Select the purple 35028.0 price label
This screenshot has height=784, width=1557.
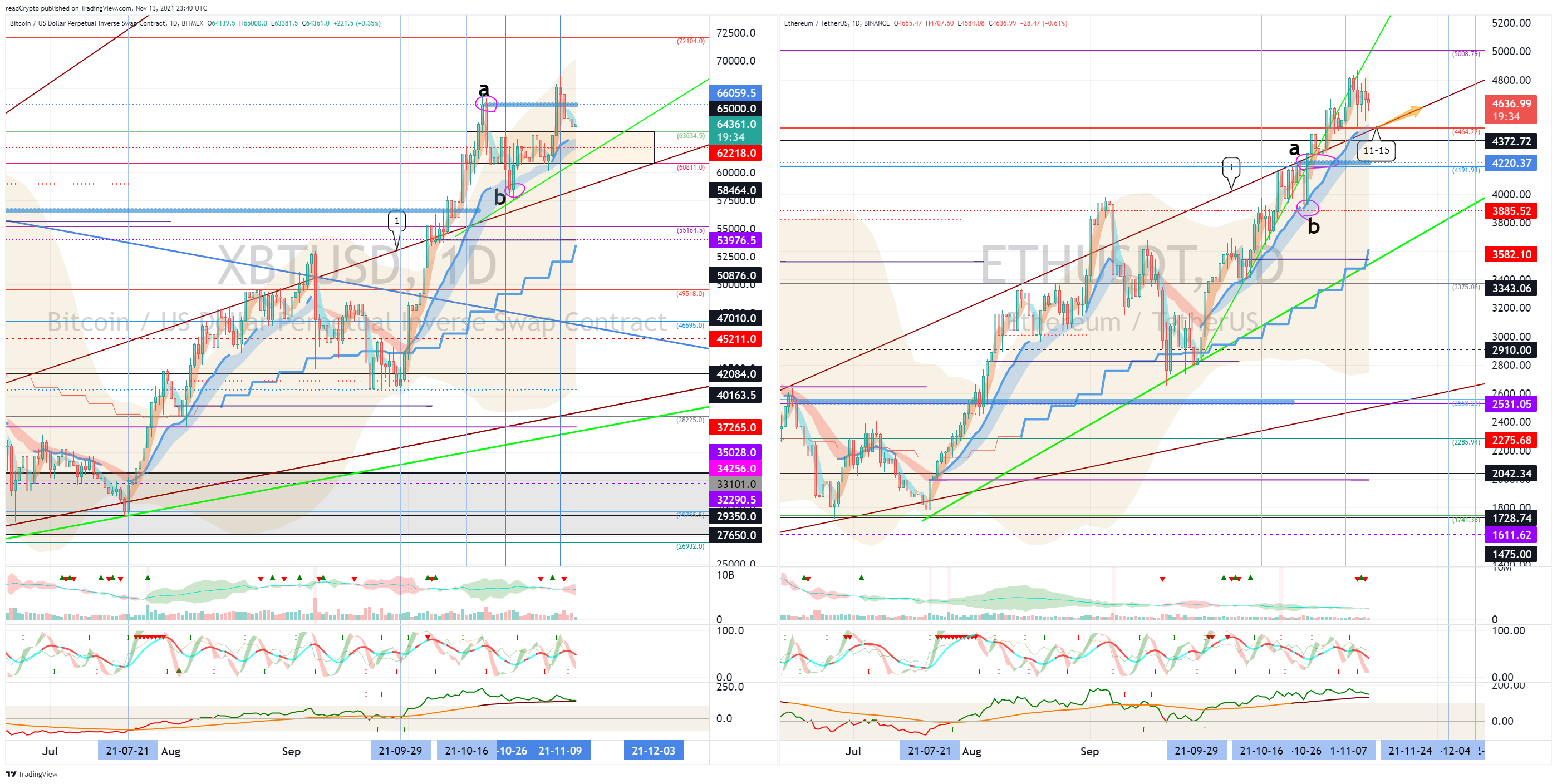pos(735,452)
